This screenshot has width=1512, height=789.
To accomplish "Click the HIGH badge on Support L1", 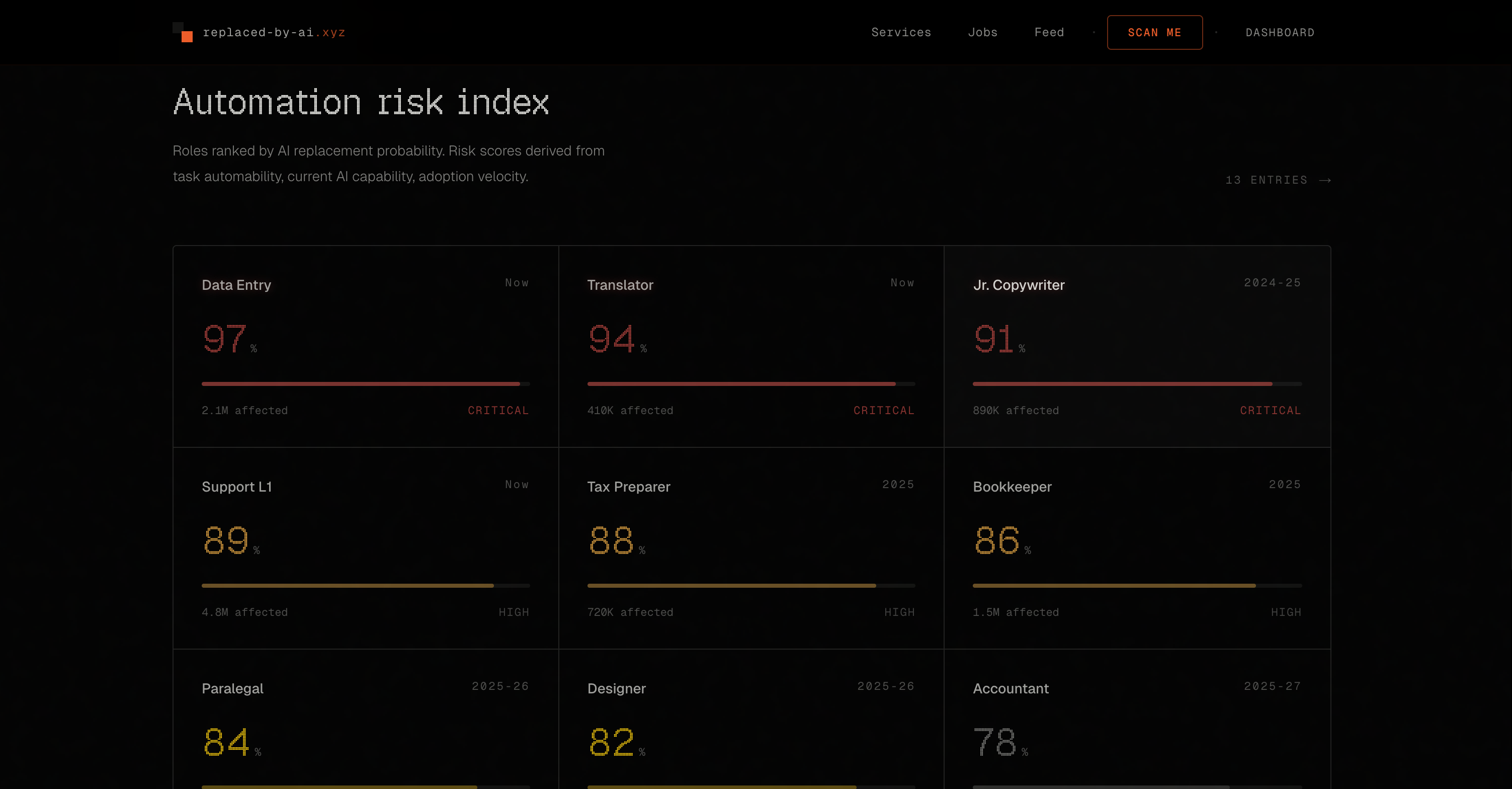I will click(x=514, y=612).
